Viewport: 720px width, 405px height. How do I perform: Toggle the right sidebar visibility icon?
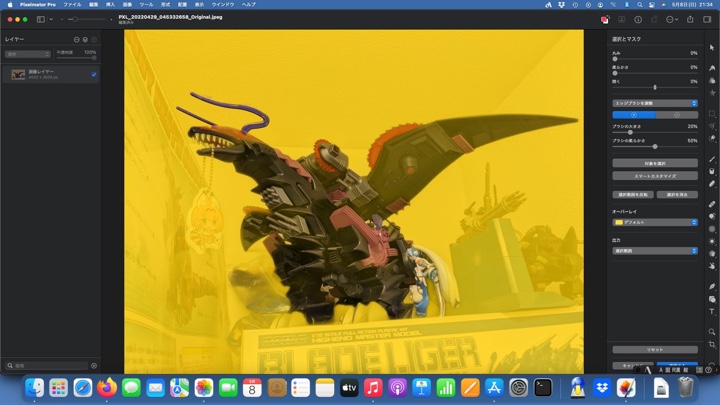pyautogui.click(x=707, y=19)
